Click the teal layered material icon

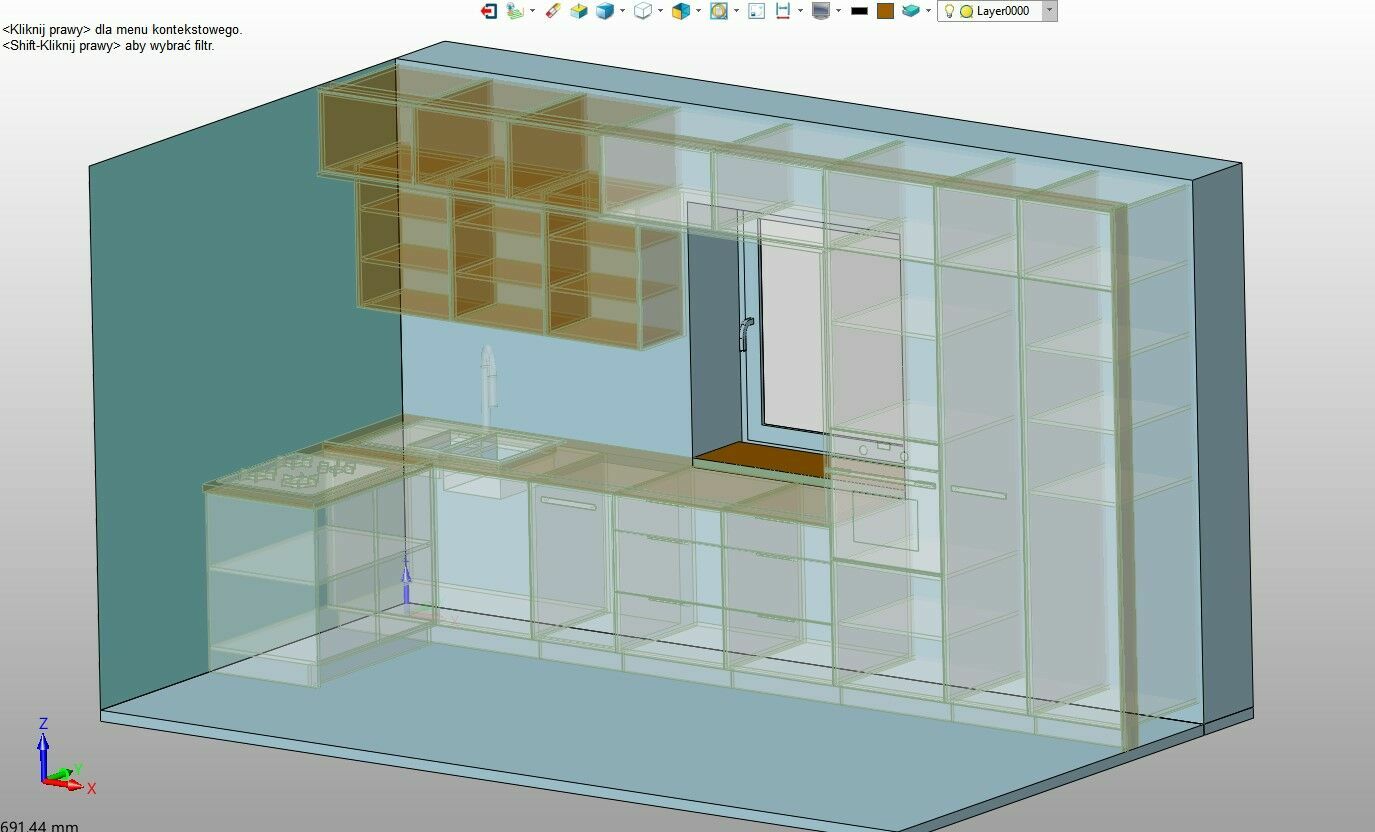pos(910,11)
